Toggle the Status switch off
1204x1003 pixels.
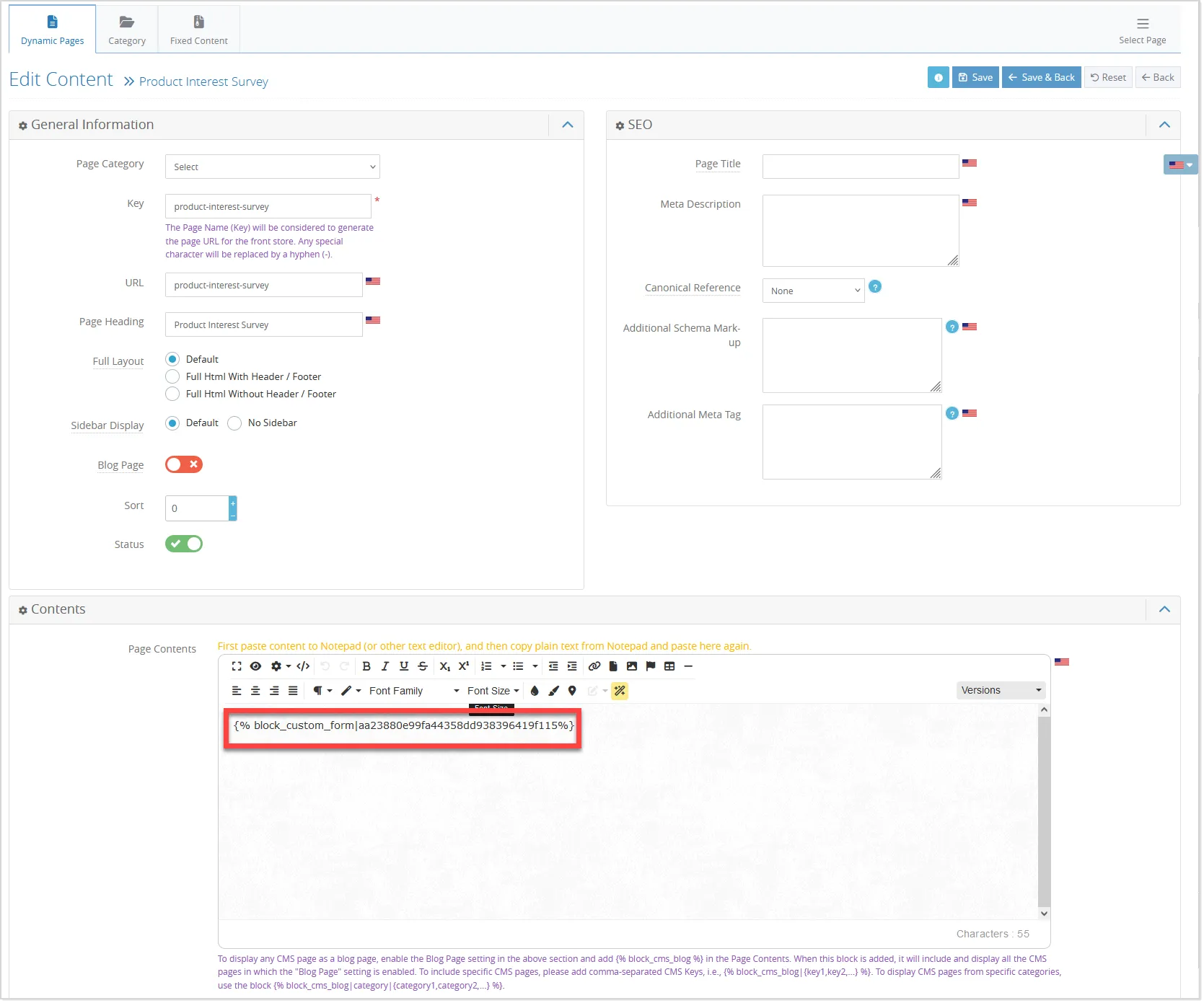184,544
